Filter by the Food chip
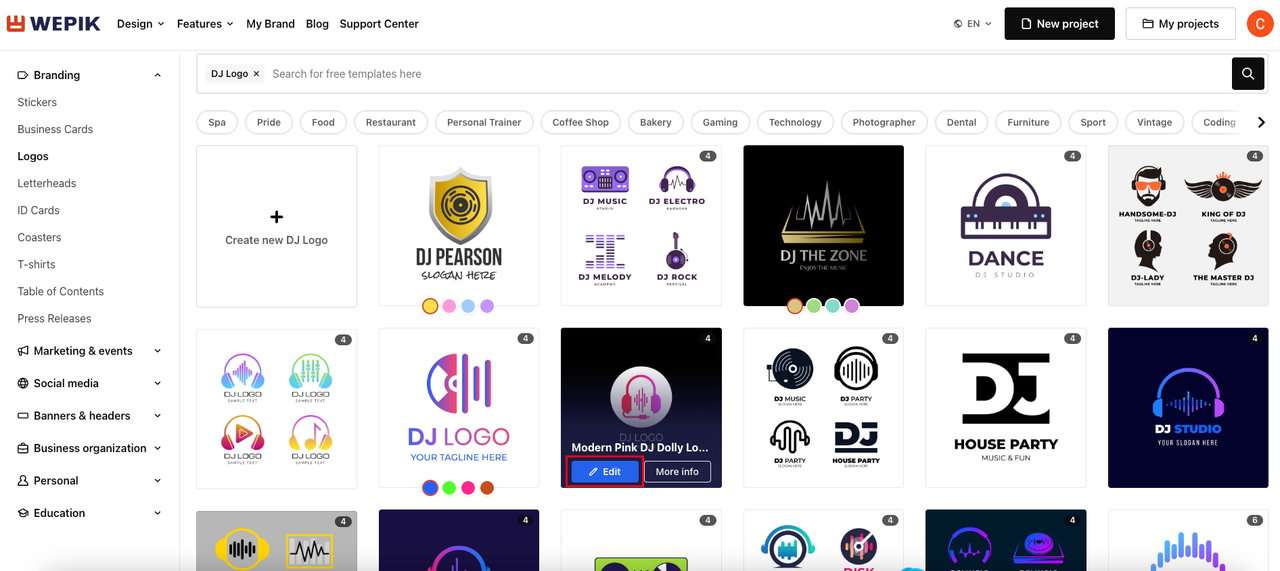Screen dimensions: 1280x571 tap(323, 122)
